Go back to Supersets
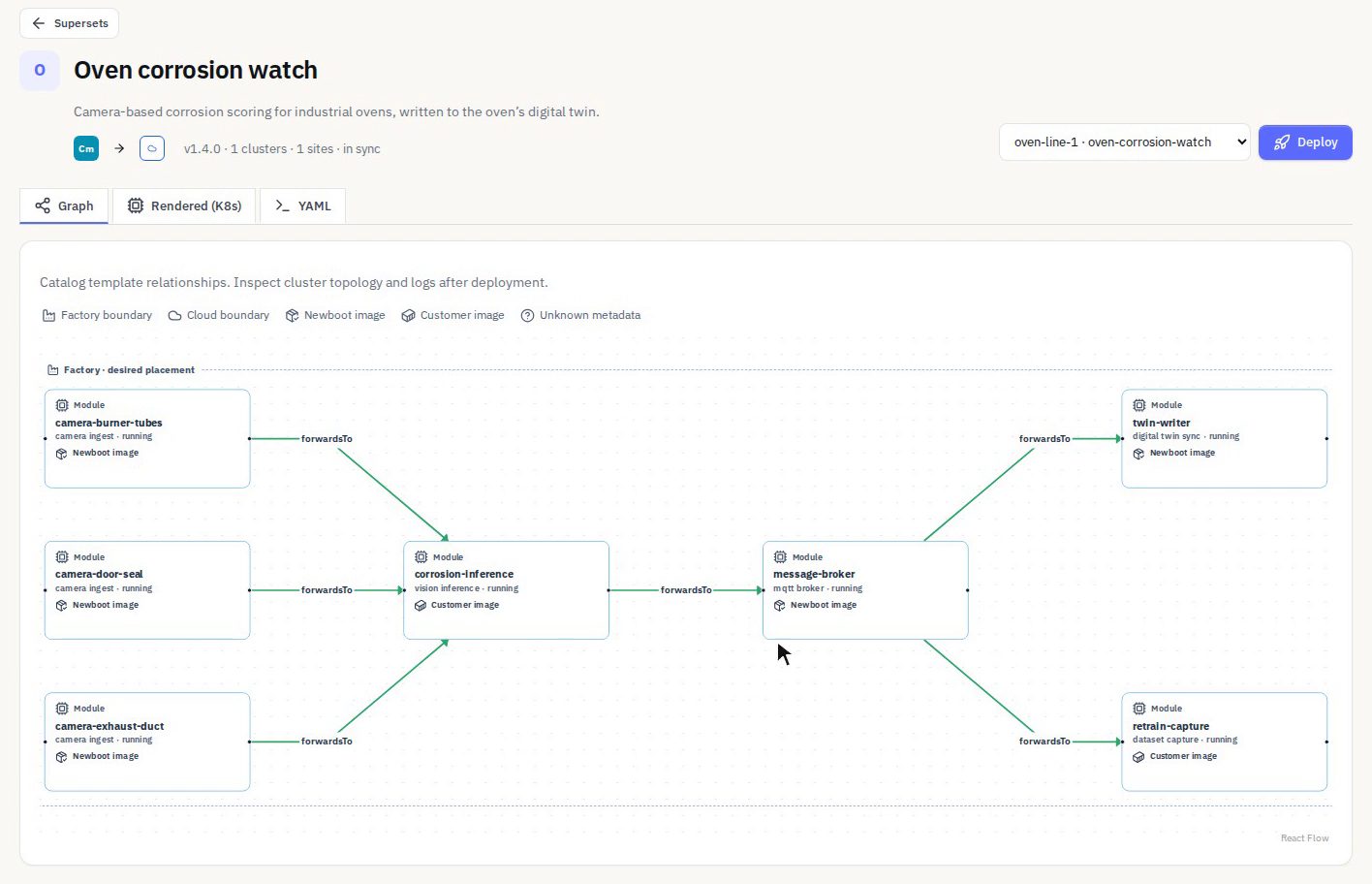 pos(69,23)
